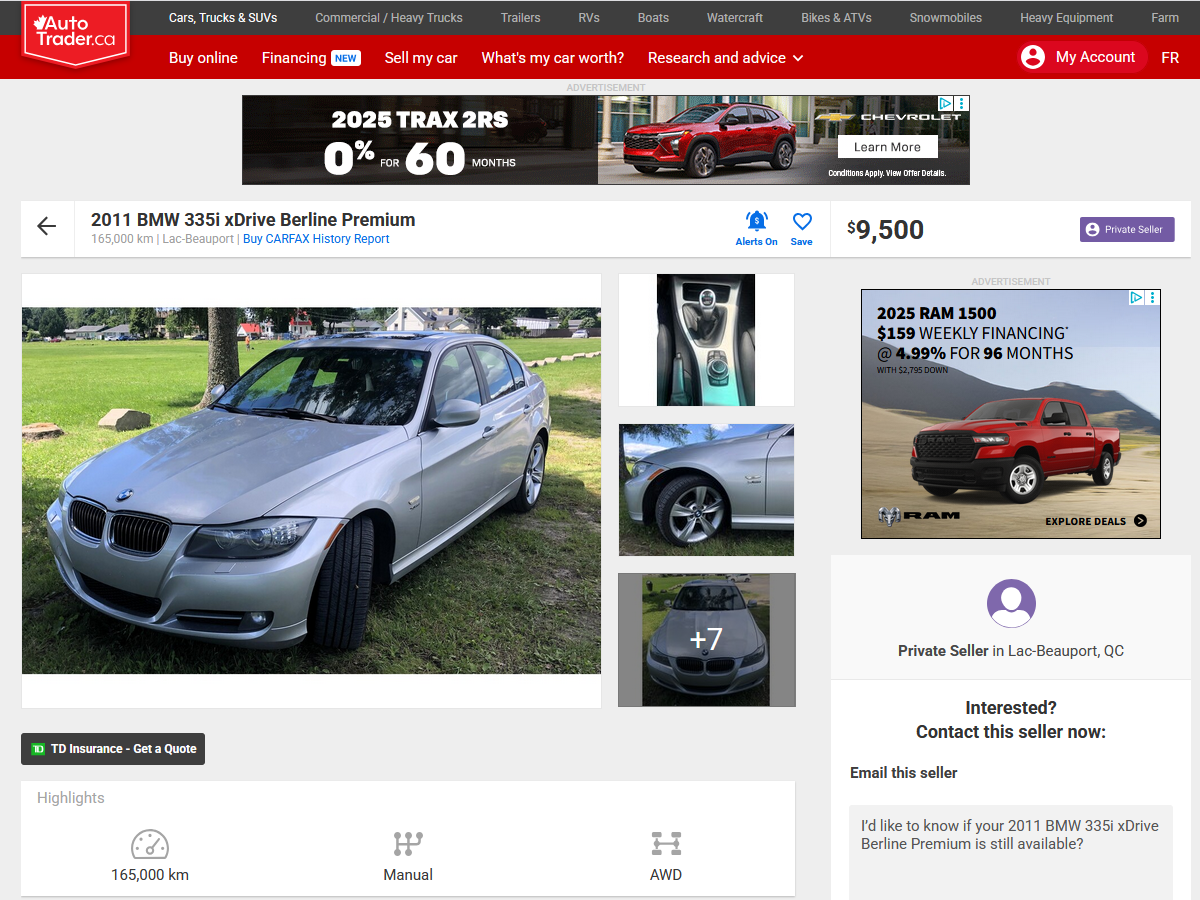Open the AdChoices icon on Chevrolet ad
The height and width of the screenshot is (900, 1200).
[945, 103]
